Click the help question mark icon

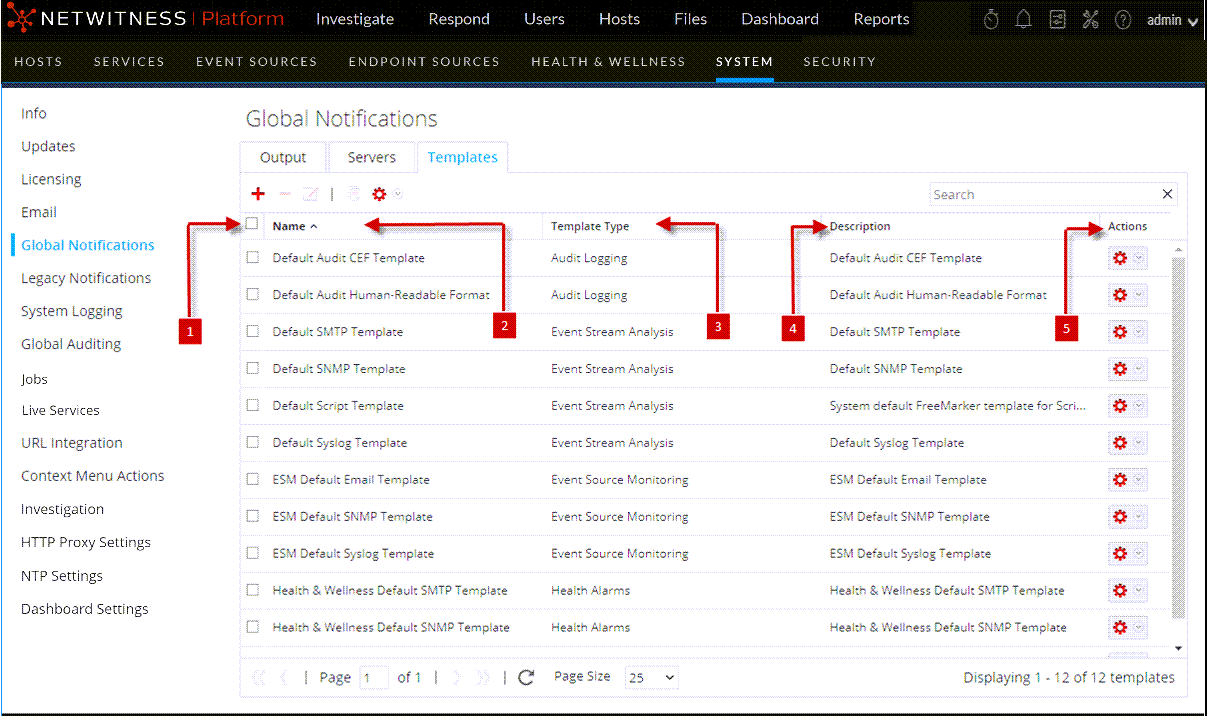click(x=1123, y=20)
